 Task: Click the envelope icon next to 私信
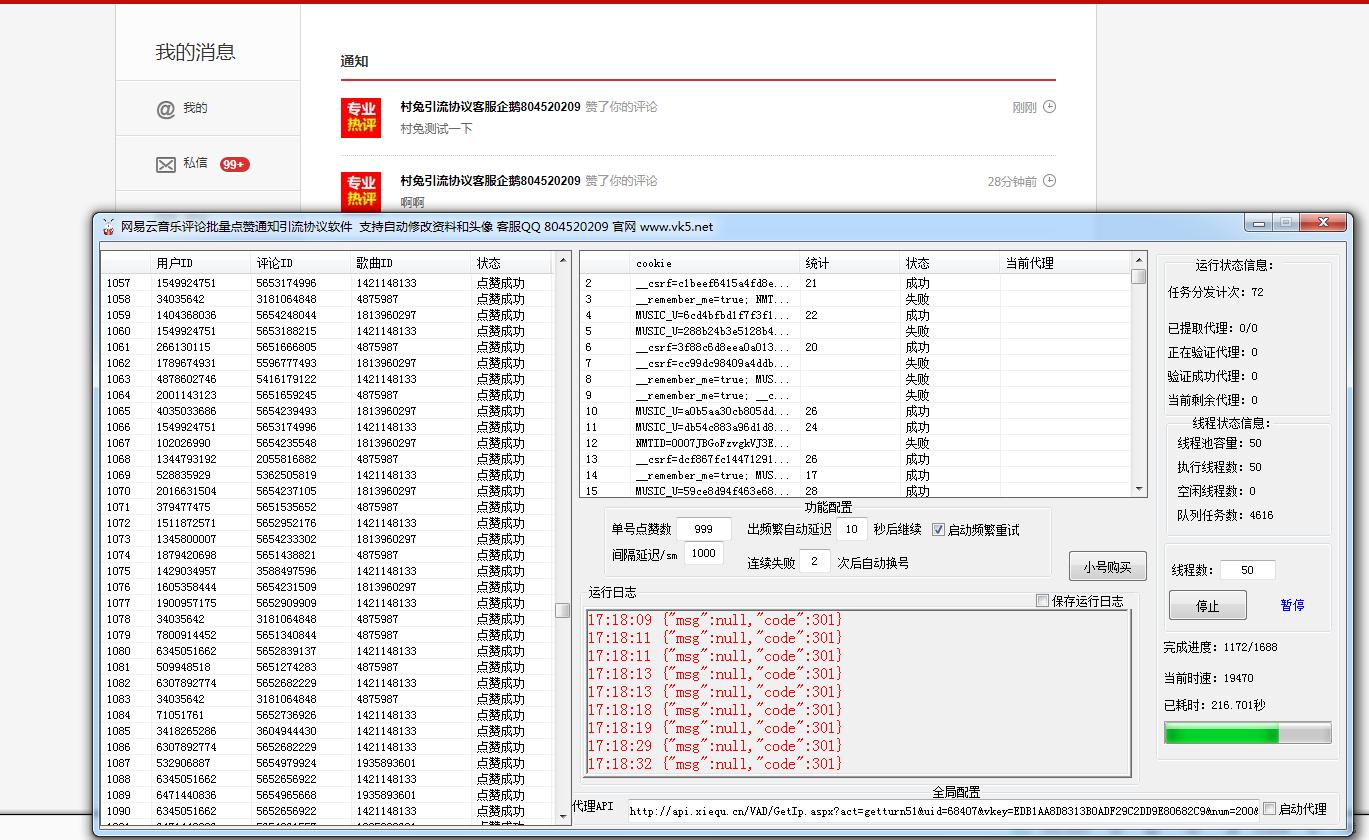tap(166, 164)
